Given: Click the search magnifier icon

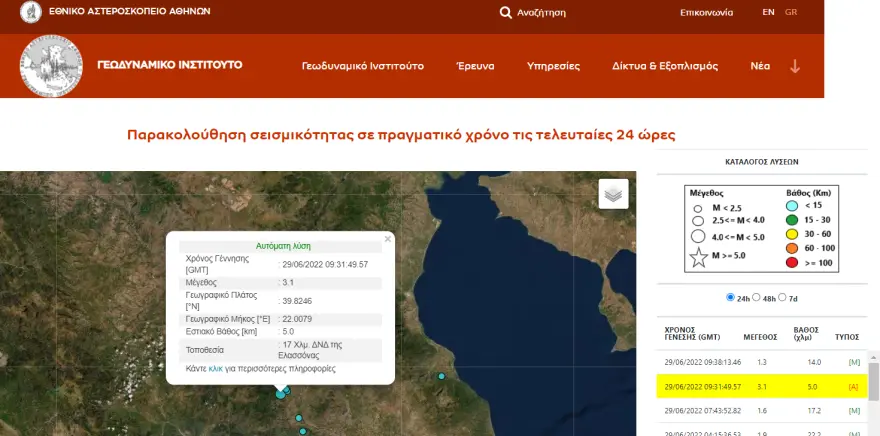Looking at the screenshot, I should click(506, 13).
